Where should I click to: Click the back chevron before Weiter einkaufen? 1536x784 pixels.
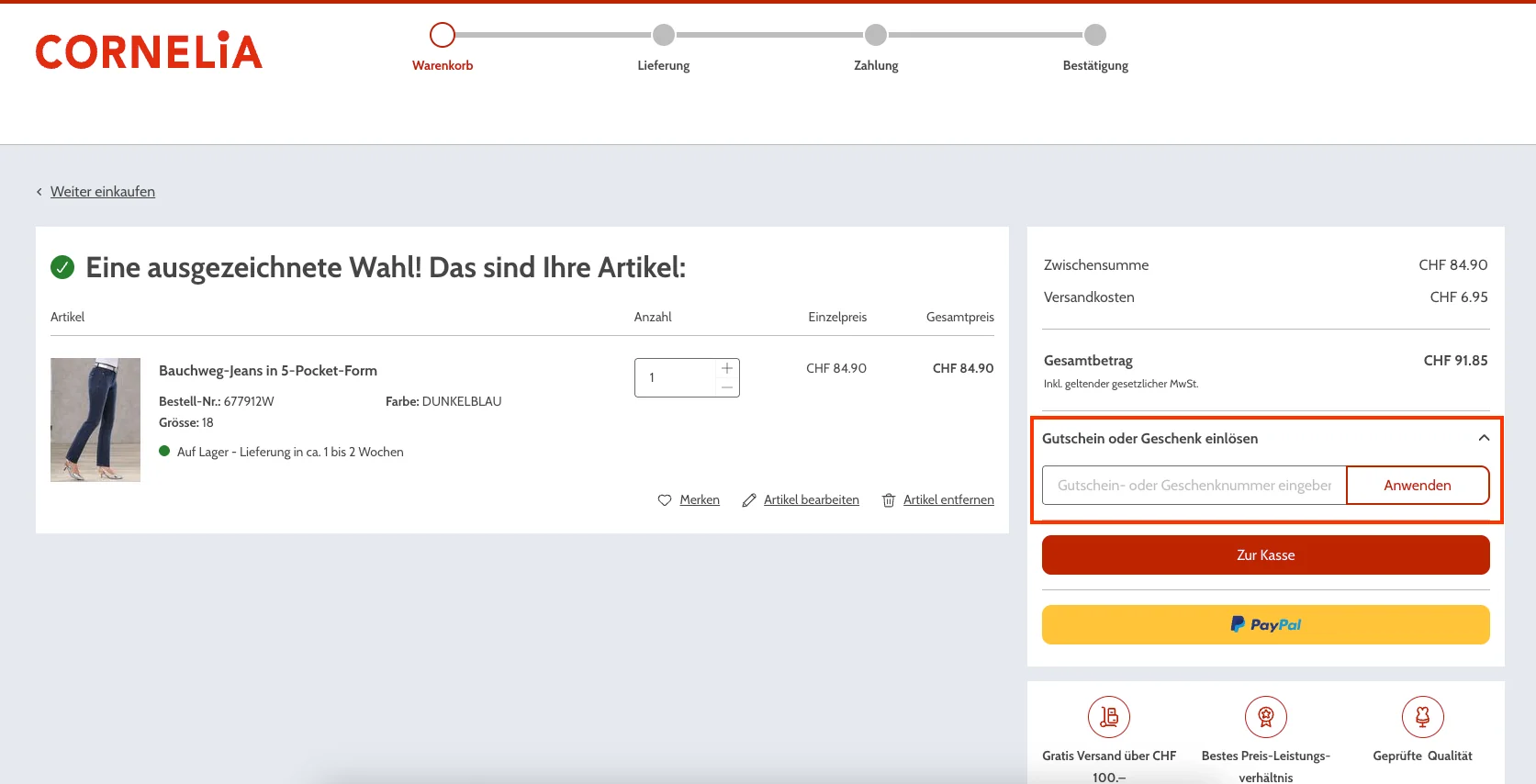39,192
